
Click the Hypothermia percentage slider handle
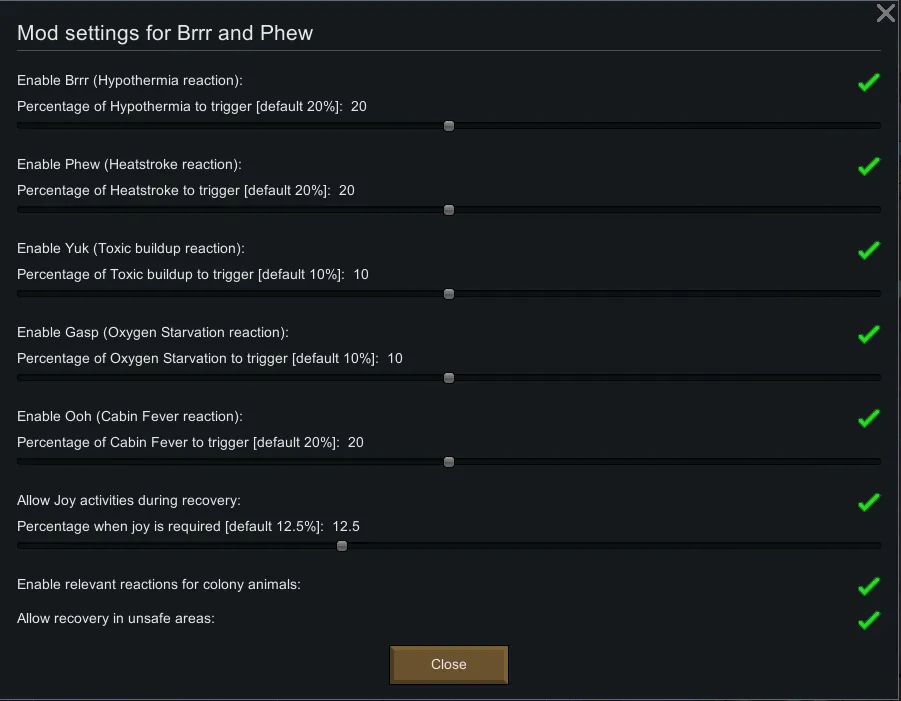[449, 126]
